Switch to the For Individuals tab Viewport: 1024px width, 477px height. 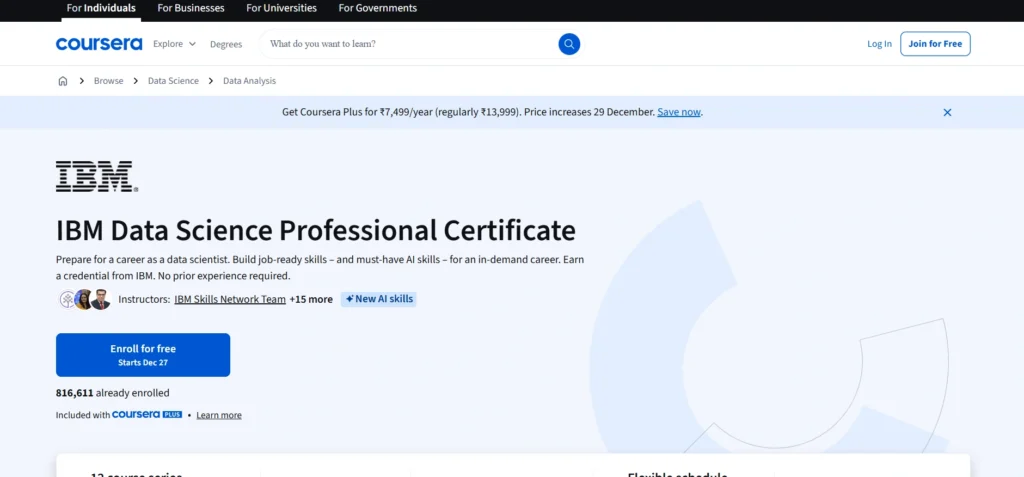pyautogui.click(x=101, y=8)
